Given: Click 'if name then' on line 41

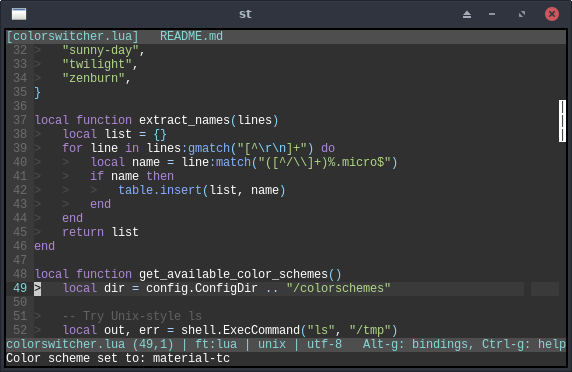Looking at the screenshot, I should (132, 176).
